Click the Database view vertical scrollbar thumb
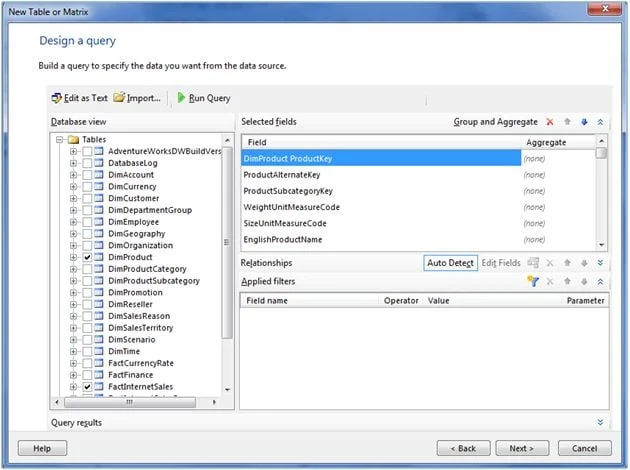 pos(227,242)
